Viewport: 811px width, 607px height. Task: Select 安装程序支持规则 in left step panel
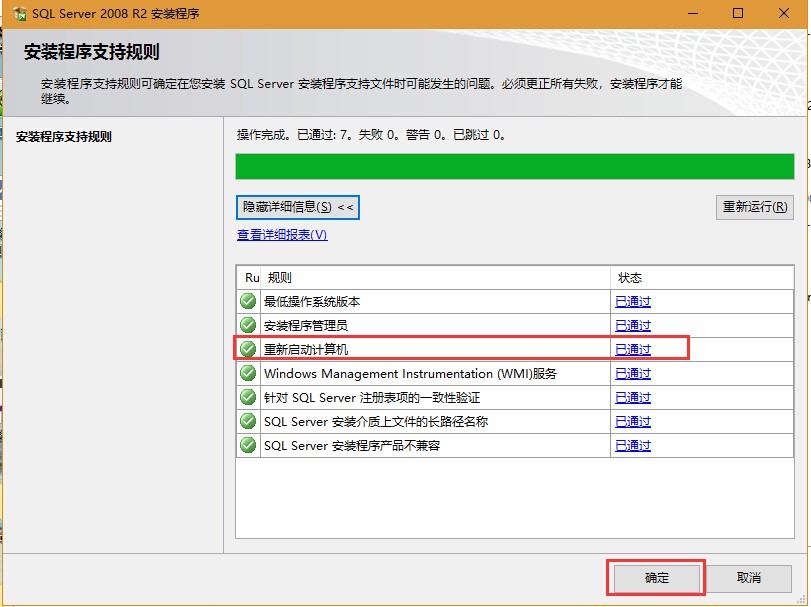(x=64, y=137)
